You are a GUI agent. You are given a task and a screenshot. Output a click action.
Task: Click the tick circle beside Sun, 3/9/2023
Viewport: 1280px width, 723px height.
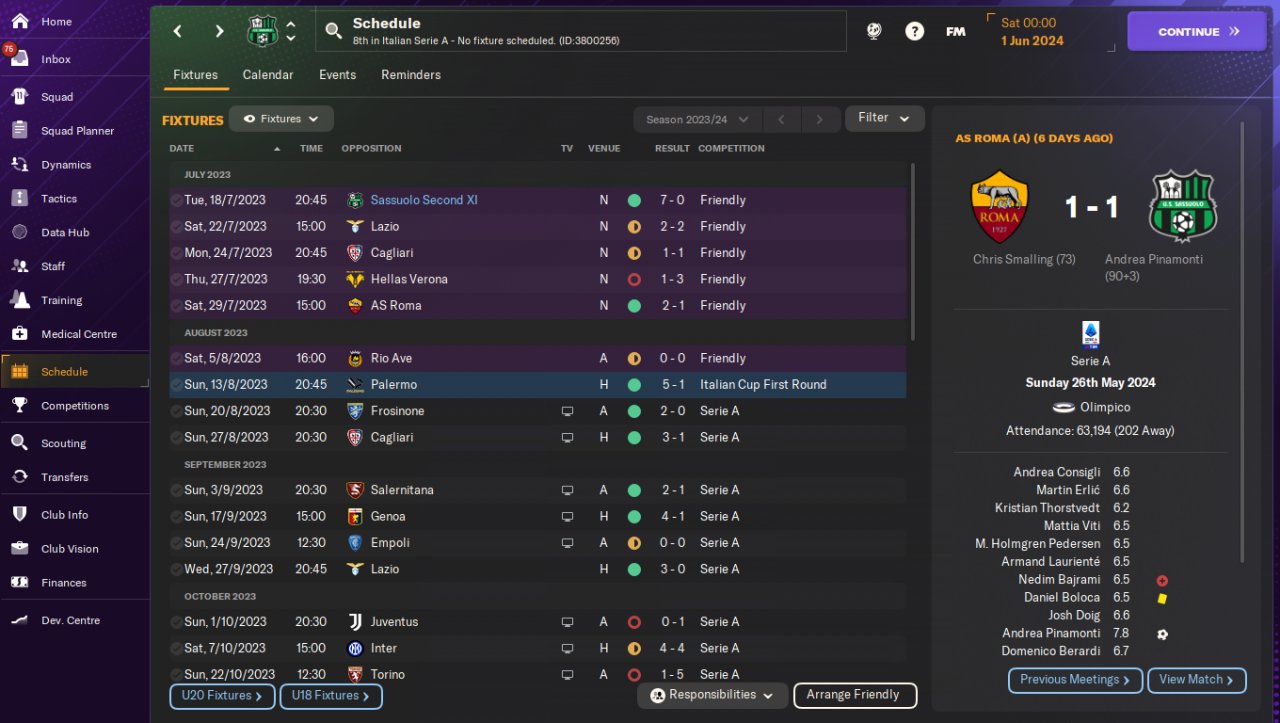[x=176, y=490]
